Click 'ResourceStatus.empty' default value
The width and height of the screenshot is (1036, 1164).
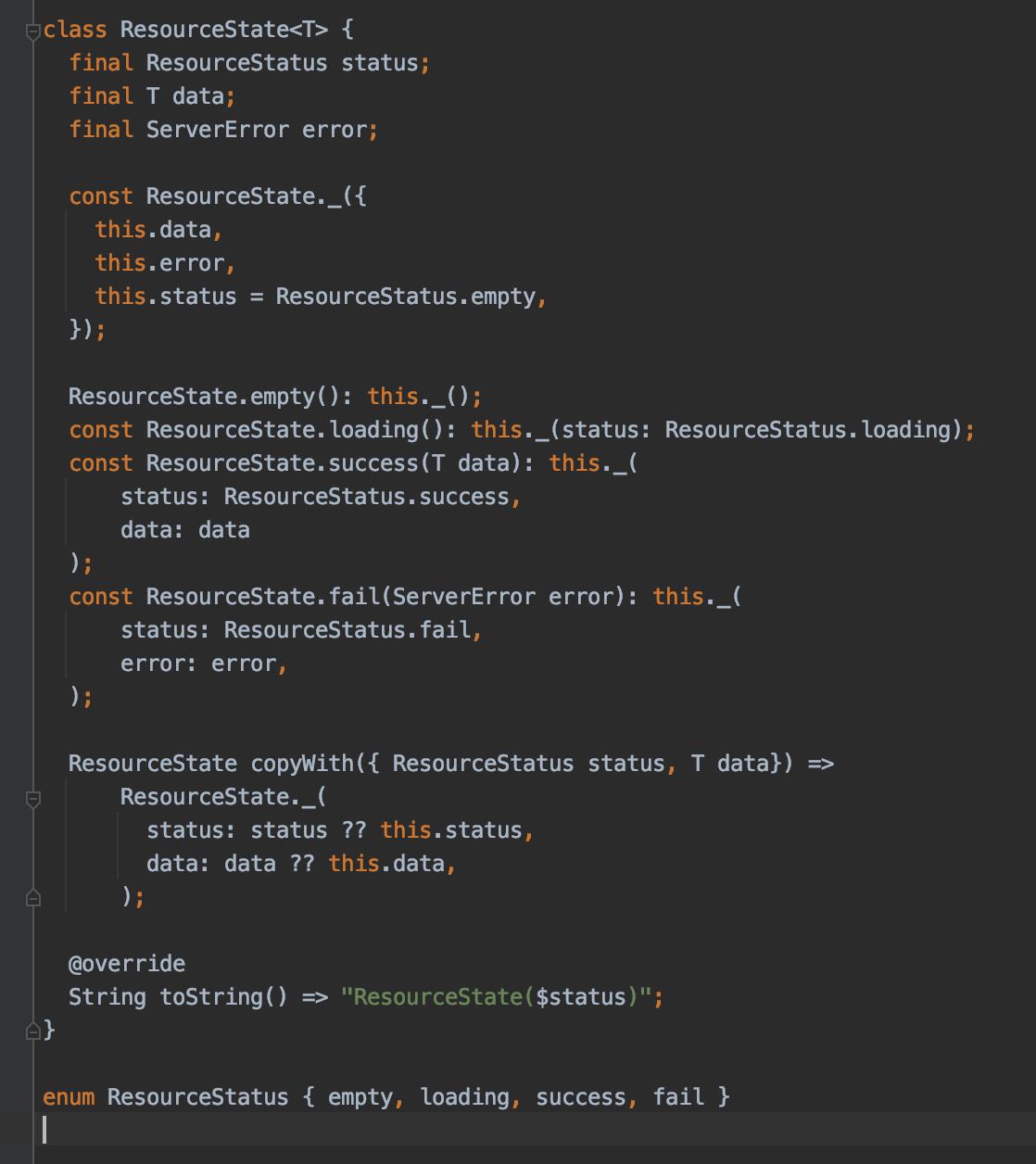(x=406, y=297)
